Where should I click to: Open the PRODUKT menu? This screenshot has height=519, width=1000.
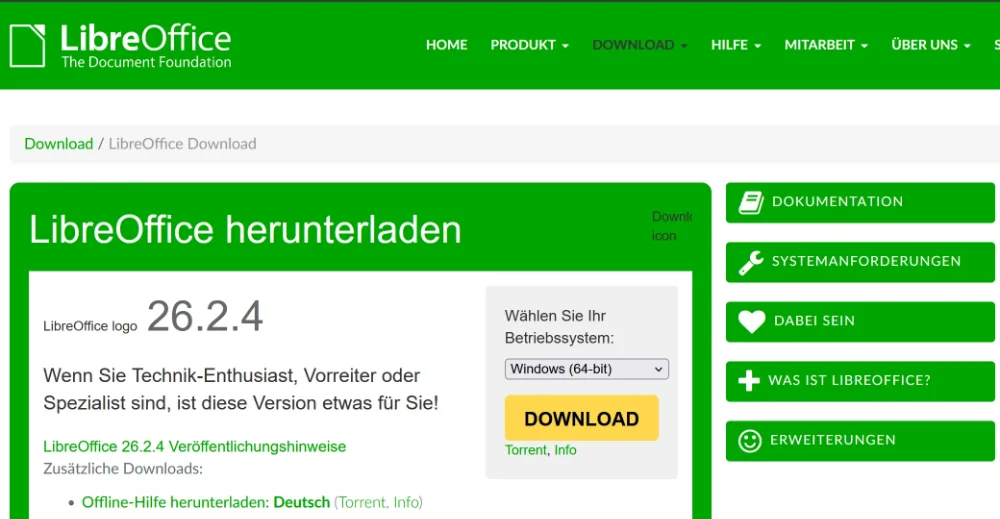click(529, 45)
